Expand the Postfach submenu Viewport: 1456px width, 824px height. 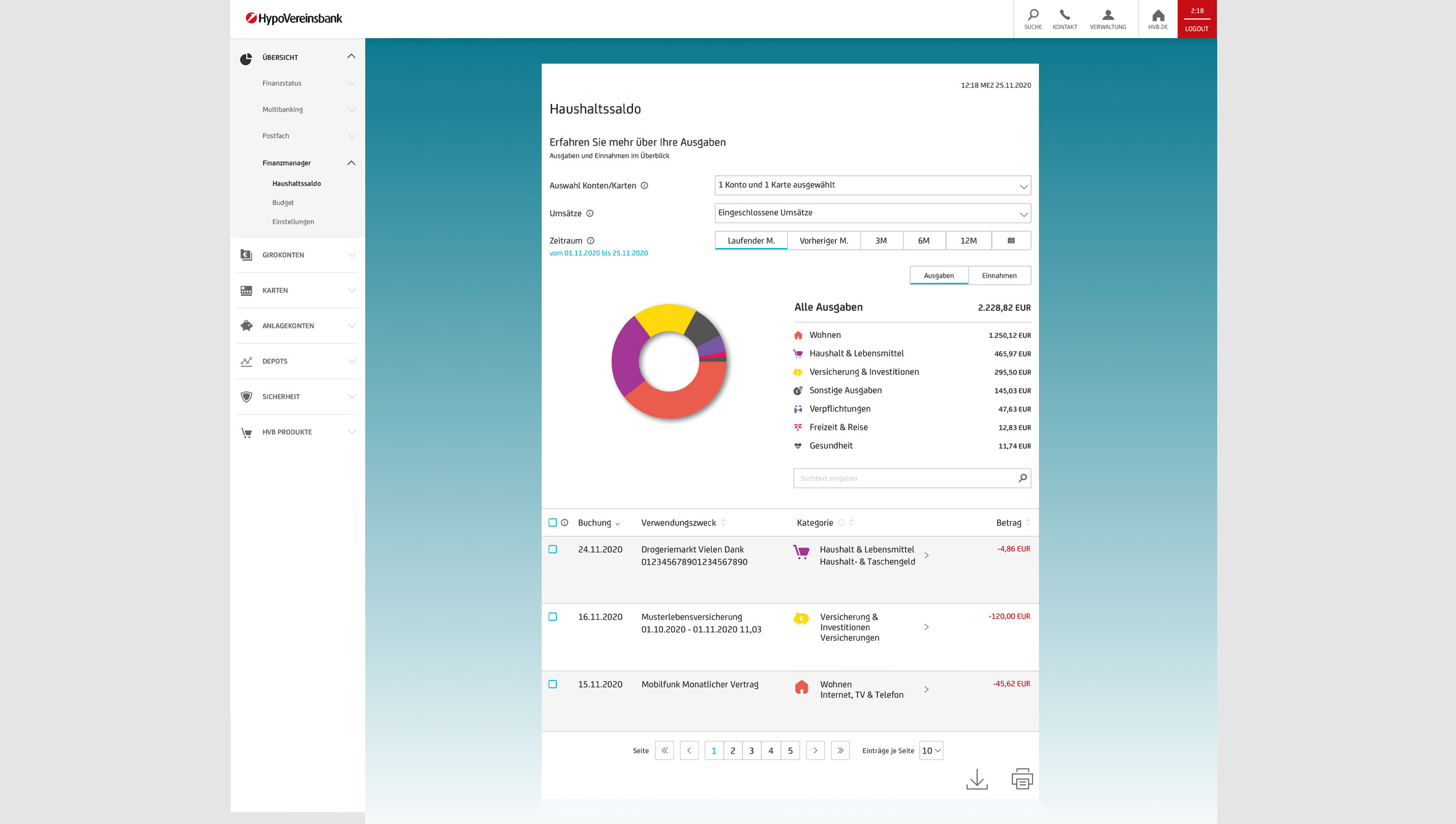click(351, 136)
